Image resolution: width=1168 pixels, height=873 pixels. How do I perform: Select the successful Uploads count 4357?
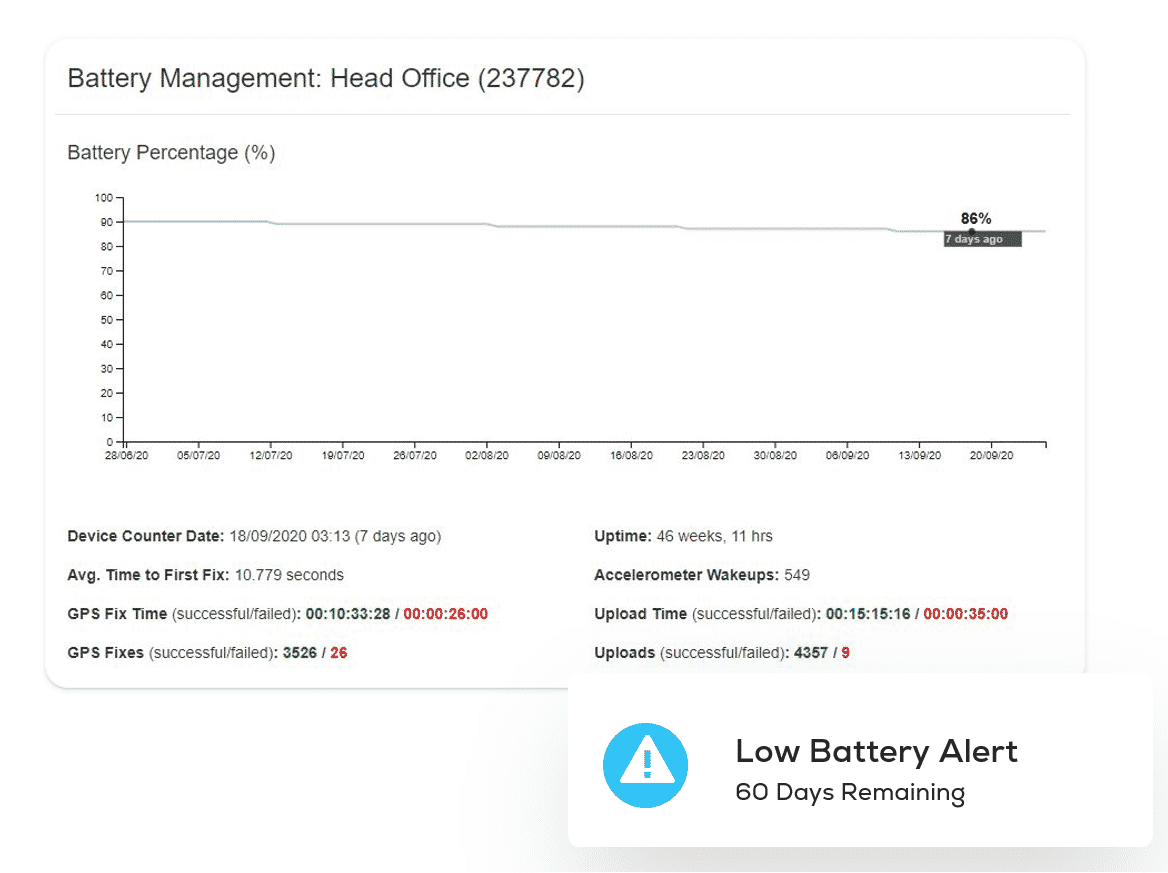810,653
